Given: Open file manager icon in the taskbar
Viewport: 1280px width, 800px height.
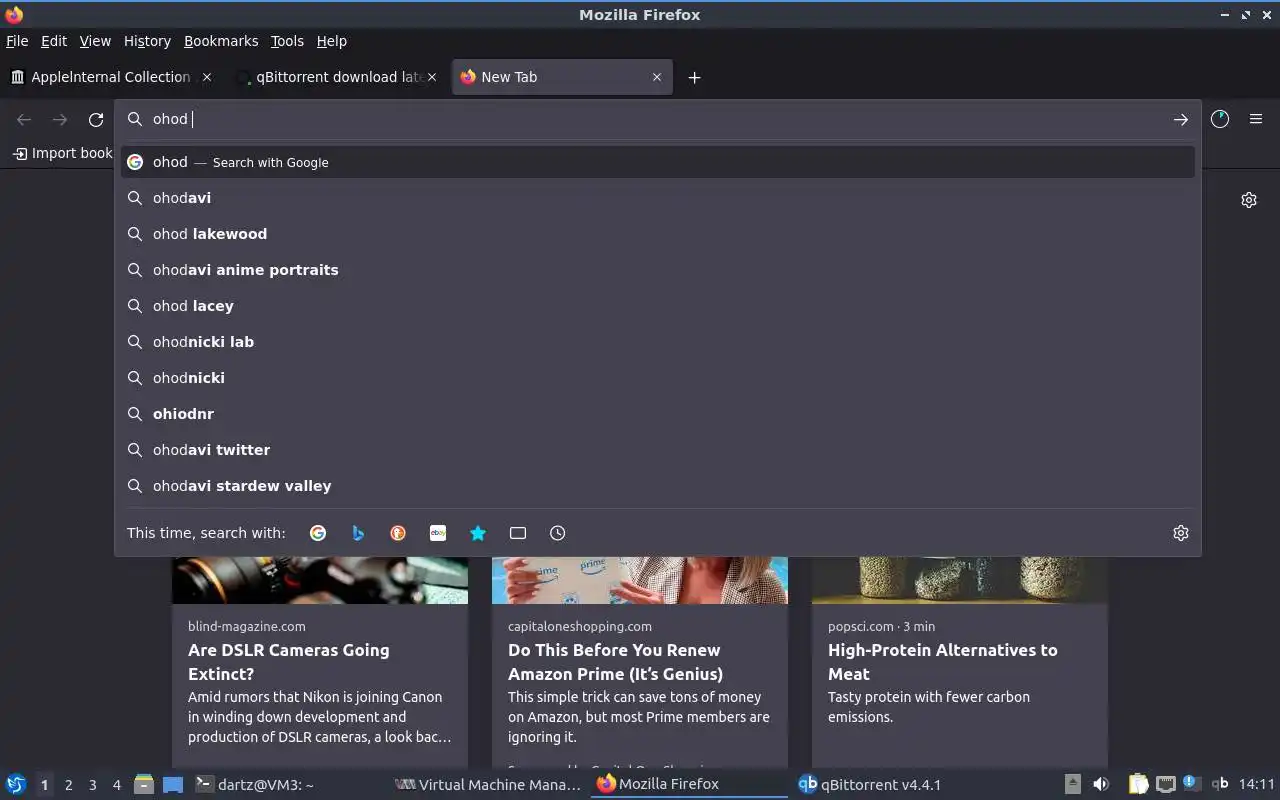Looking at the screenshot, I should click(x=143, y=784).
